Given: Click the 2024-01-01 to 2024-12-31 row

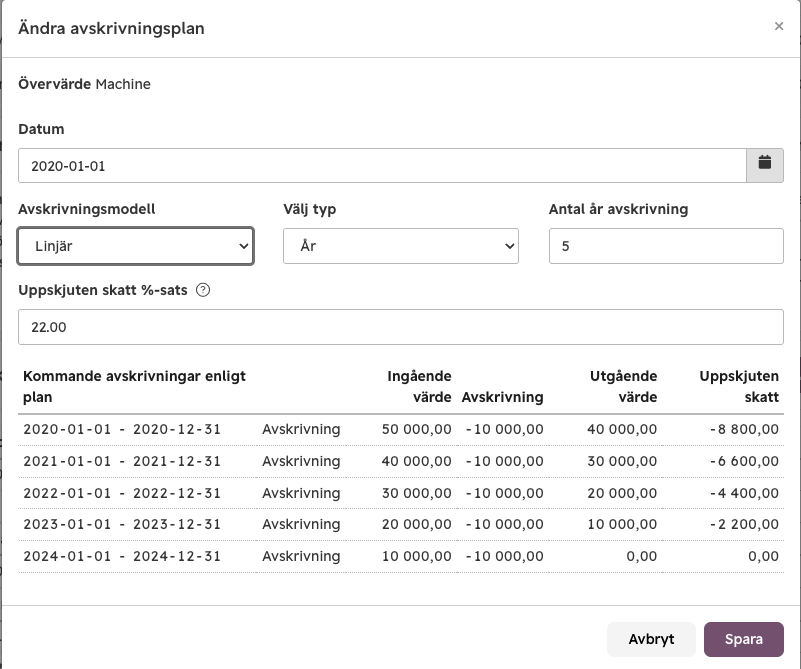Looking at the screenshot, I should (401, 556).
